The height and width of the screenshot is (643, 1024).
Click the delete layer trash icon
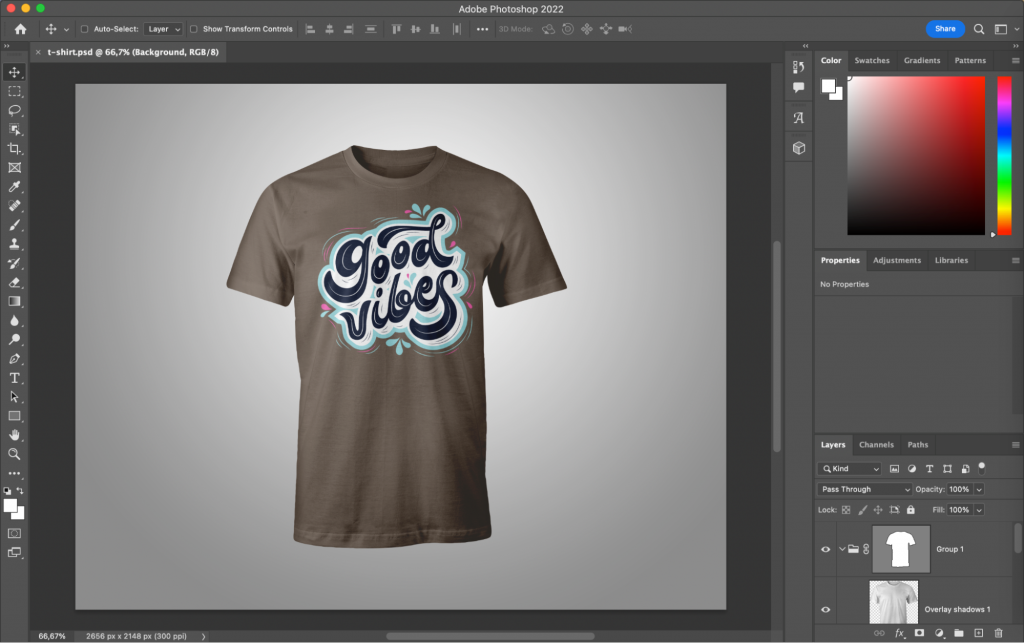tap(998, 633)
